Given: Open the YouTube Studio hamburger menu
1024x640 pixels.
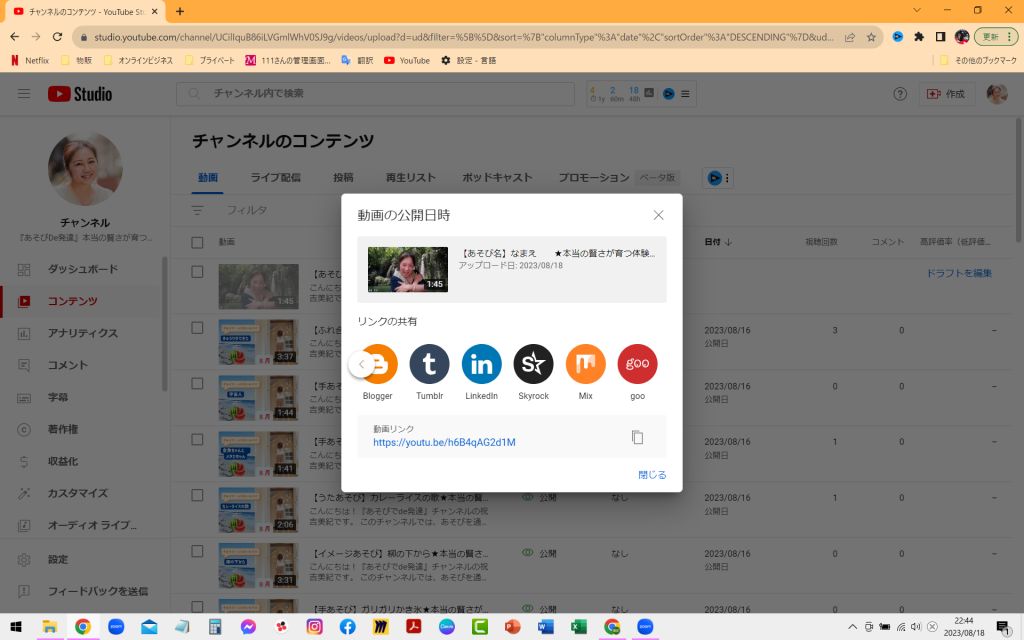Looking at the screenshot, I should (24, 93).
